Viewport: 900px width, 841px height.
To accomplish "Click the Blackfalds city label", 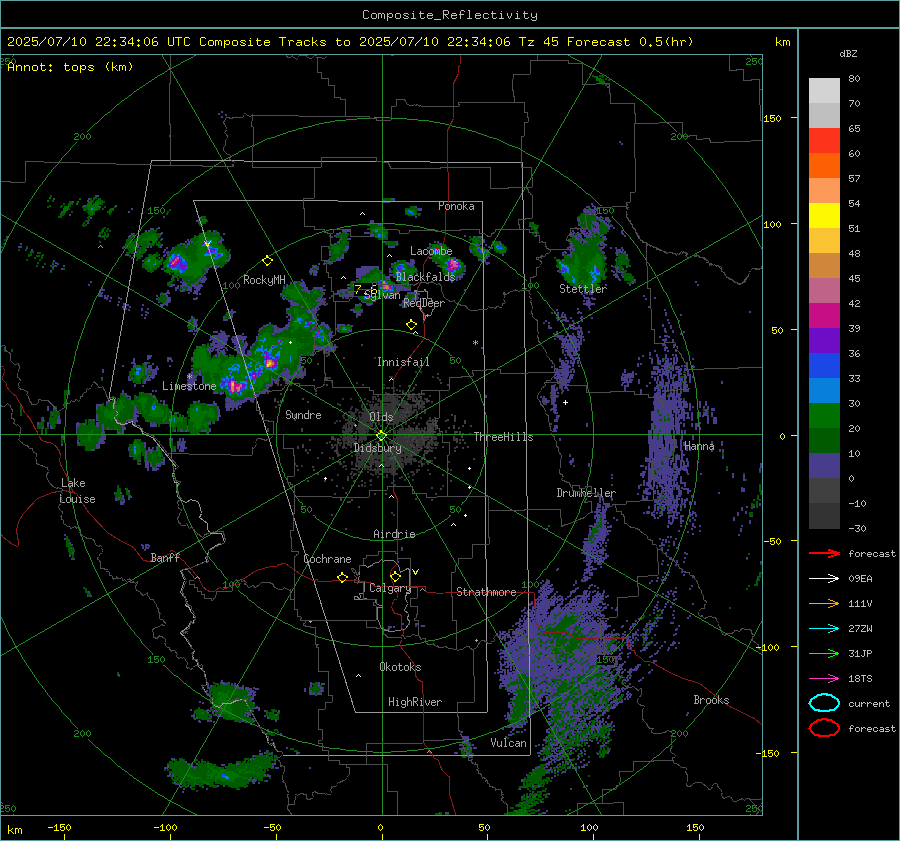I will point(425,277).
